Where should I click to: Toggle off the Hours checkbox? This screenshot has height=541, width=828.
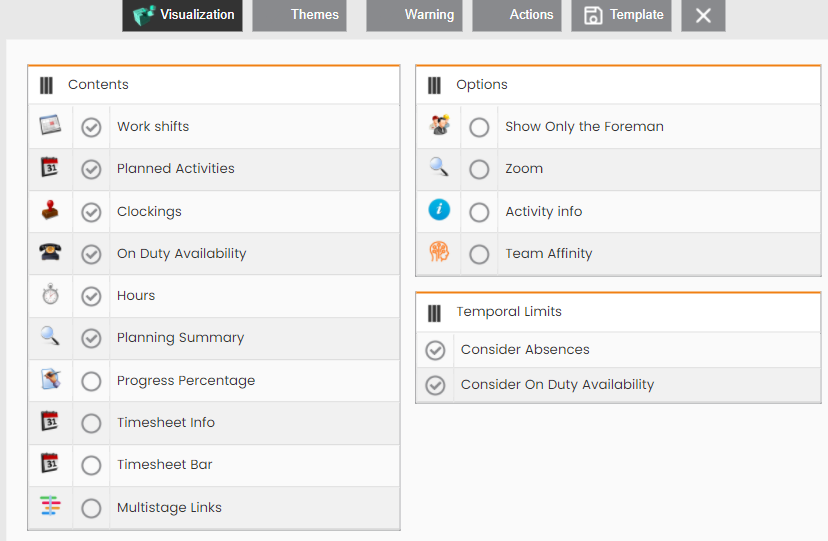point(91,296)
